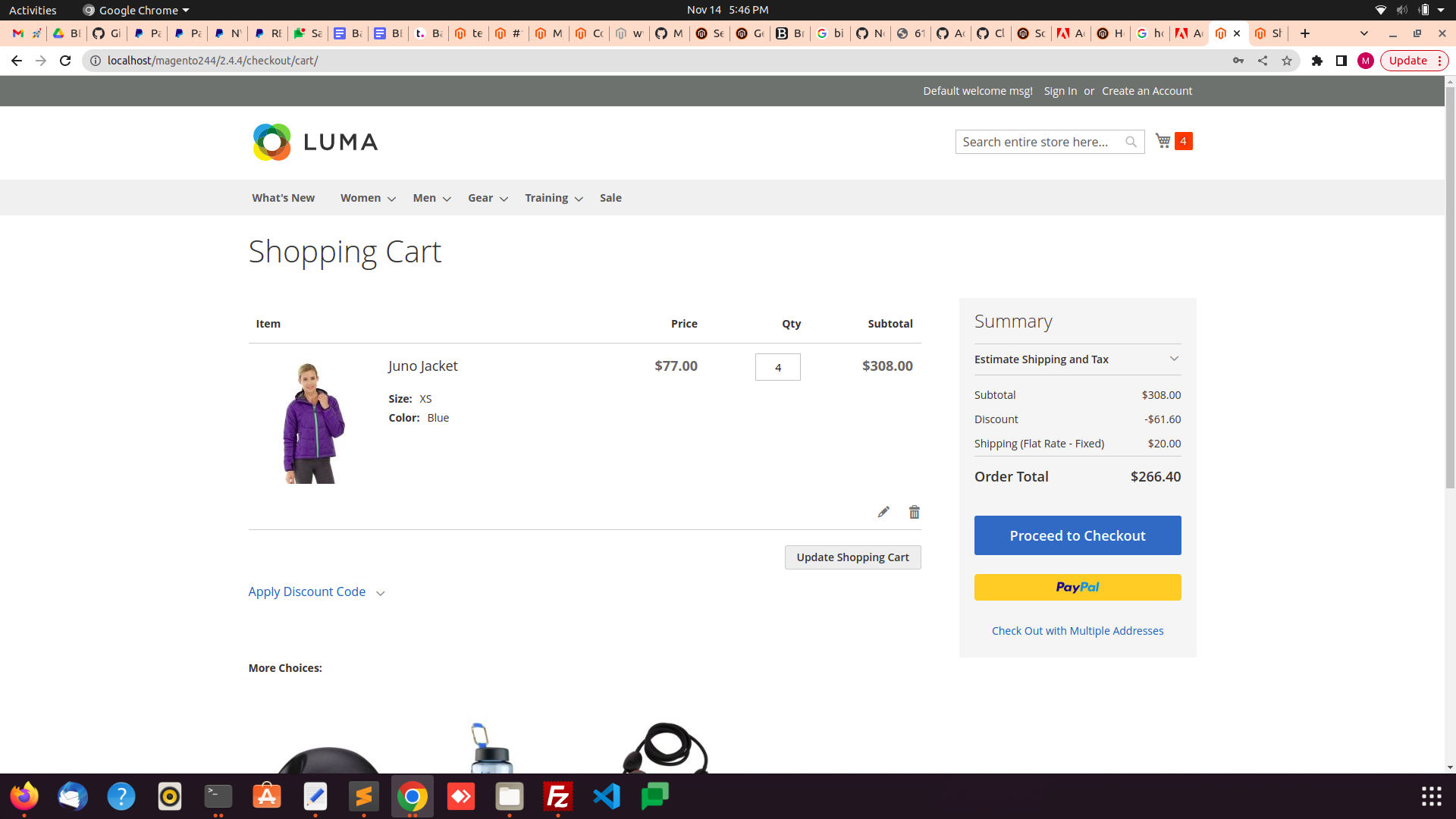Click the Qty input field
Viewport: 1456px width, 819px height.
(777, 367)
